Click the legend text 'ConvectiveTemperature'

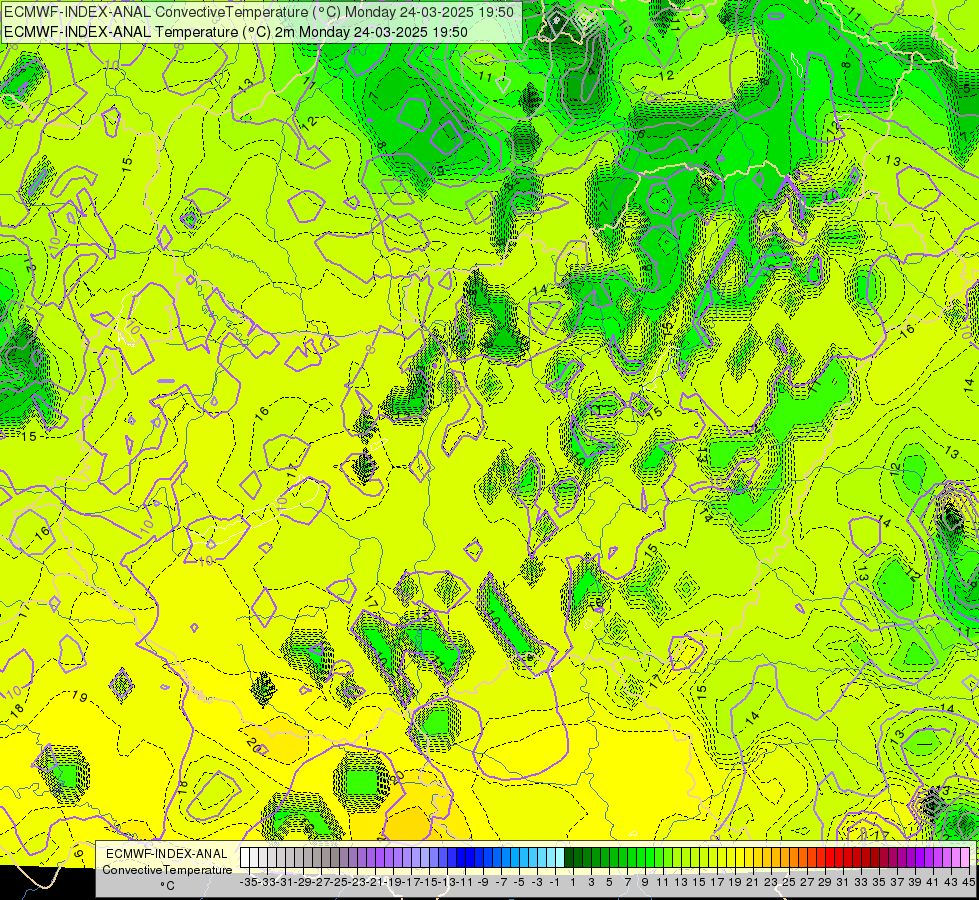[x=167, y=870]
